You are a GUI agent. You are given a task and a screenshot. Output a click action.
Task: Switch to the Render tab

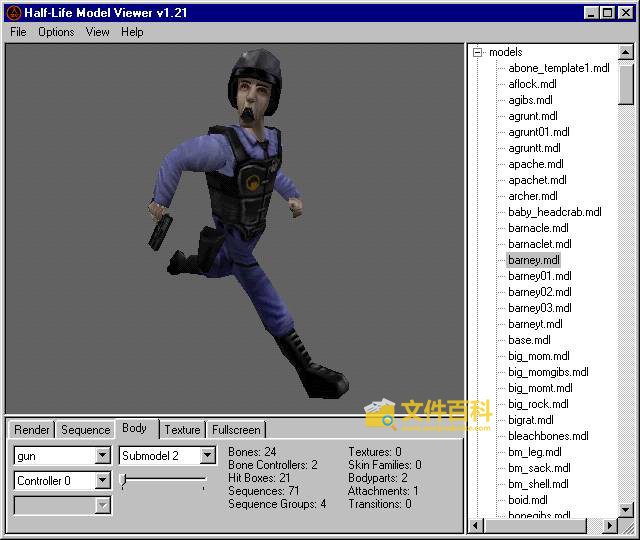pyautogui.click(x=31, y=430)
